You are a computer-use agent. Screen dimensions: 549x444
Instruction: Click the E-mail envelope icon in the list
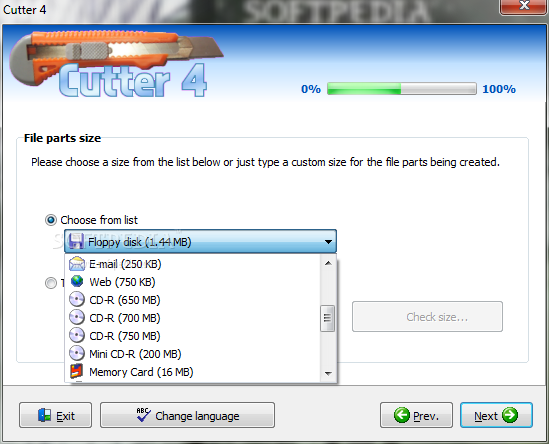point(77,264)
